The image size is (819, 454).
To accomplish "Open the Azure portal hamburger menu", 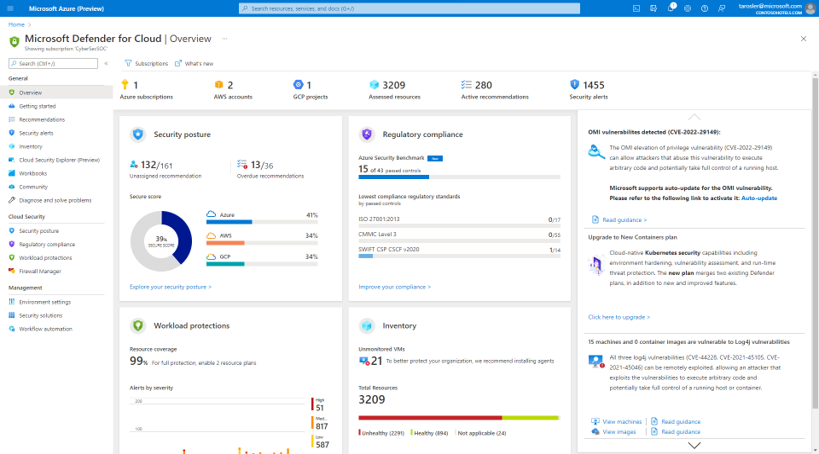I will (x=10, y=8).
